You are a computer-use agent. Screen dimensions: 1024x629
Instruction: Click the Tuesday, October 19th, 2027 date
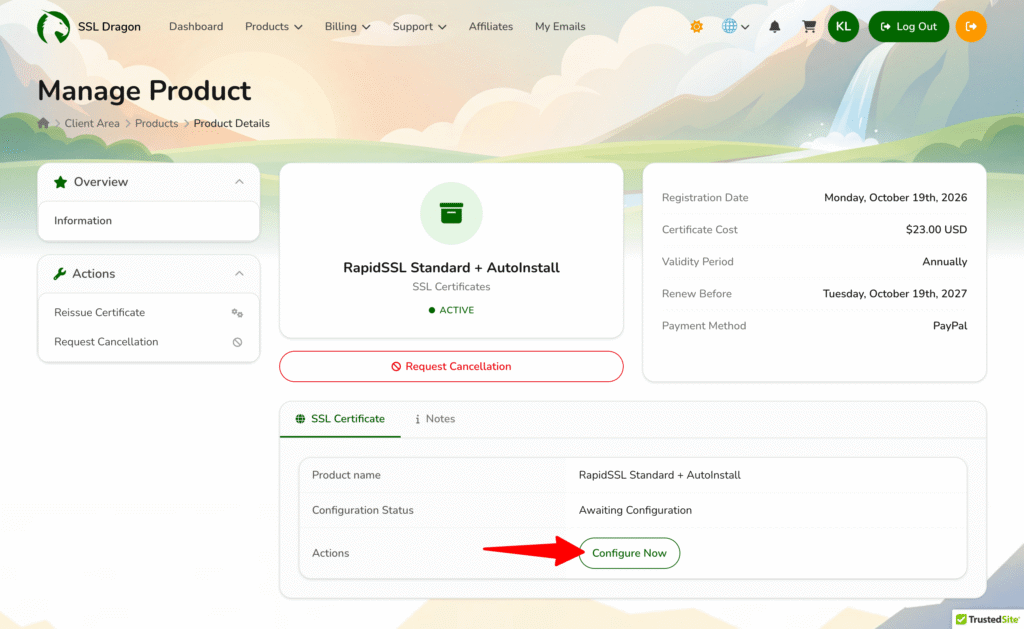(895, 294)
